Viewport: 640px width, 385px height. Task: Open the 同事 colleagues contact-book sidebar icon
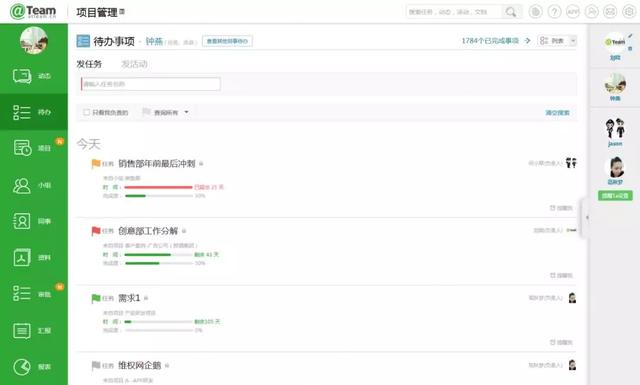pyautogui.click(x=22, y=221)
